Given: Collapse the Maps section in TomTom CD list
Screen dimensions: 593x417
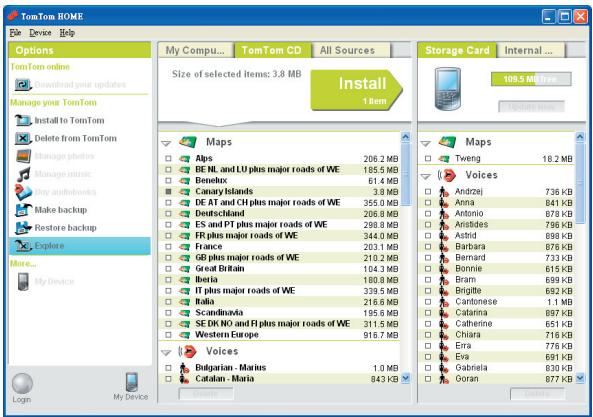Looking at the screenshot, I should pyautogui.click(x=166, y=143).
